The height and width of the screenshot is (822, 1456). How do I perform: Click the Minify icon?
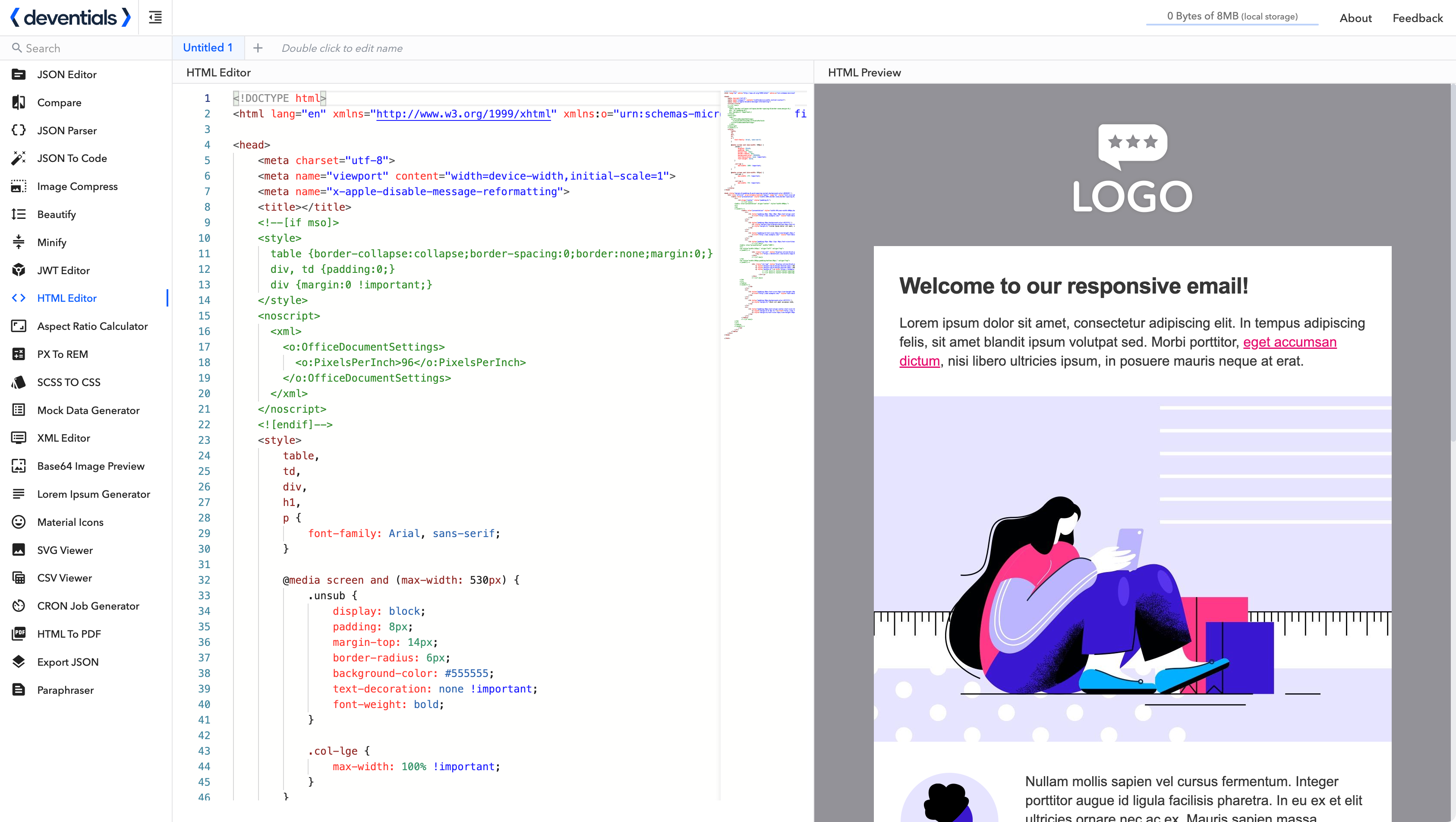[19, 242]
